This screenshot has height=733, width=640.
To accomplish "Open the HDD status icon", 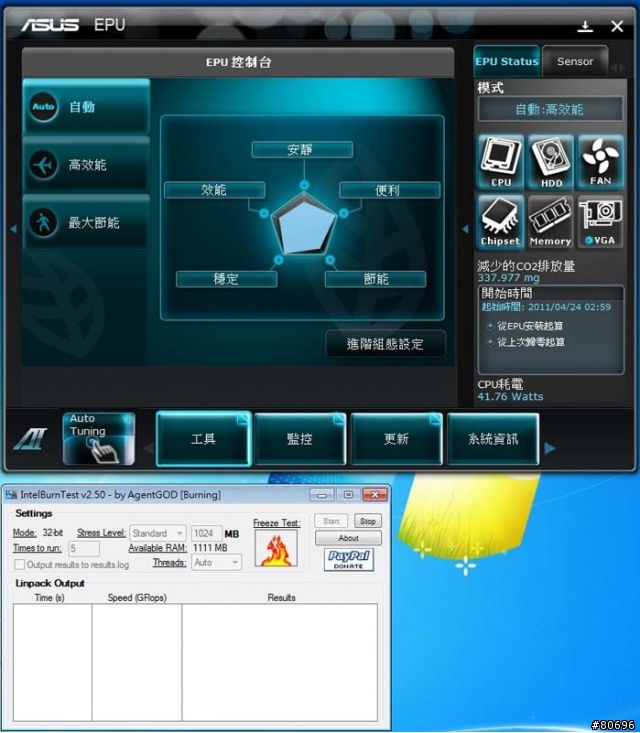I will tap(551, 162).
